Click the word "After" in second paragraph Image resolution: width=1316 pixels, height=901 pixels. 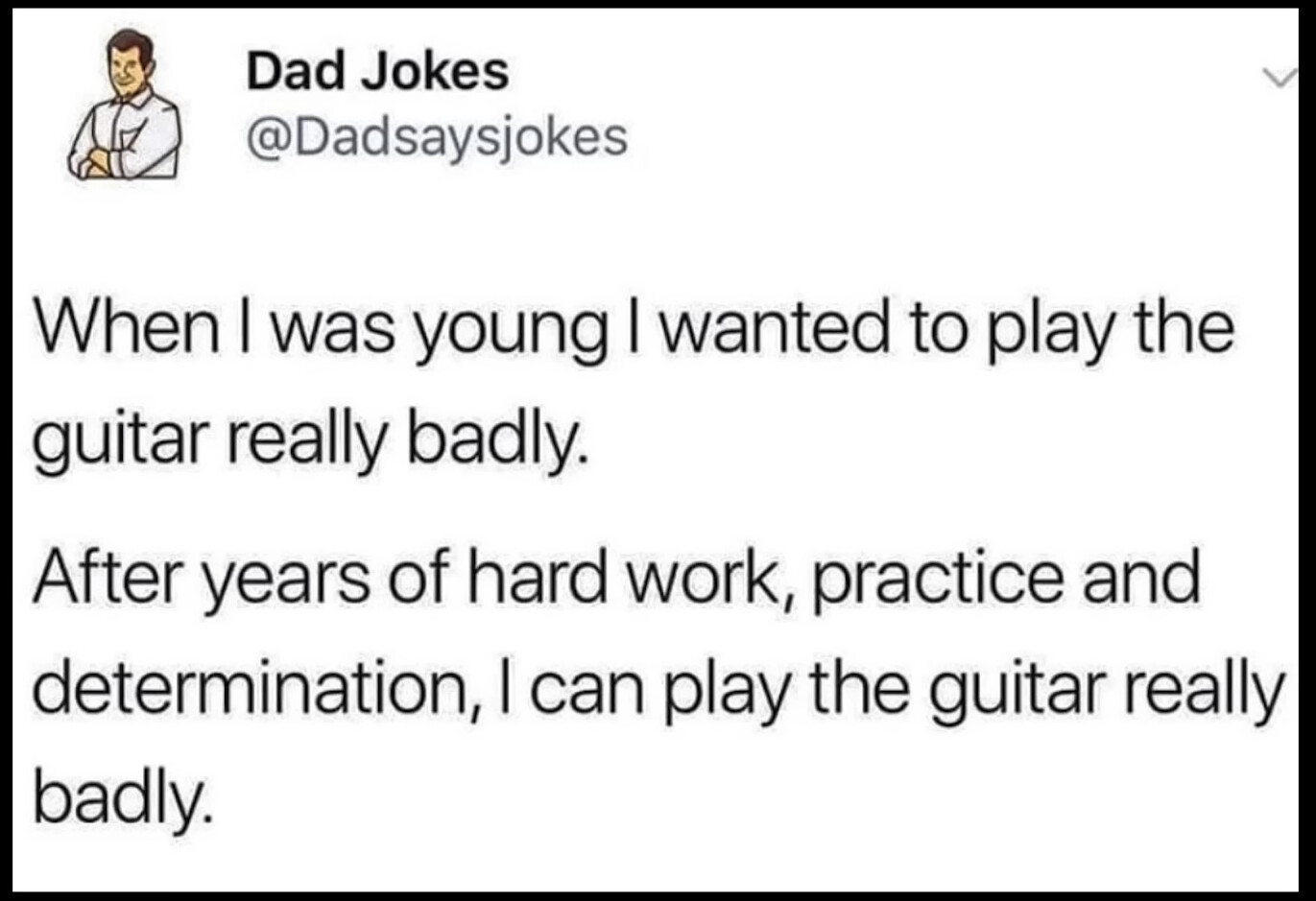click(x=107, y=579)
